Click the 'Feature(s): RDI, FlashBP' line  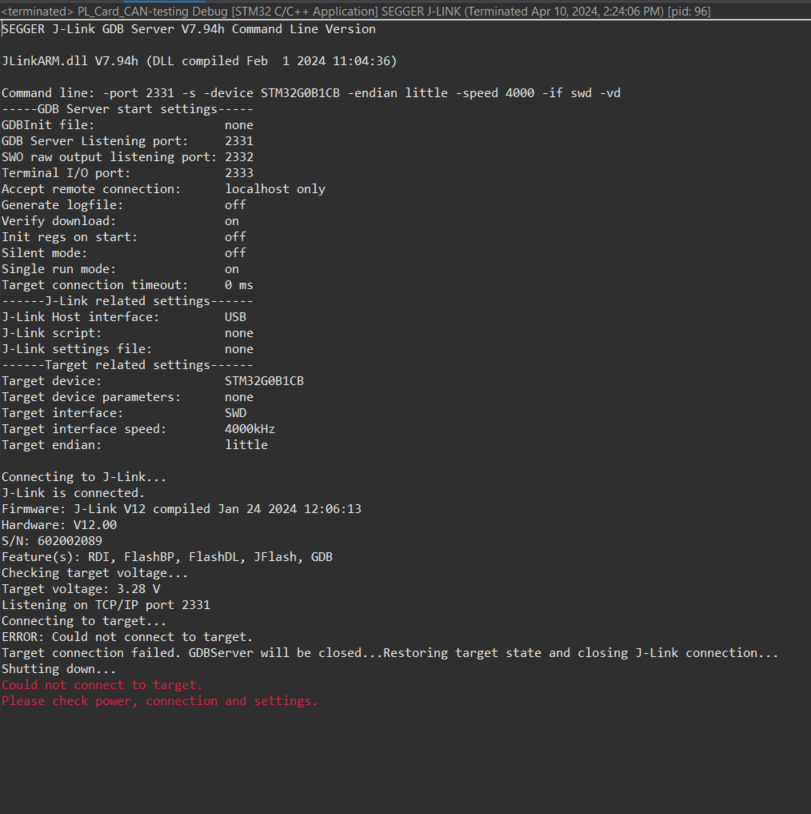(x=167, y=557)
